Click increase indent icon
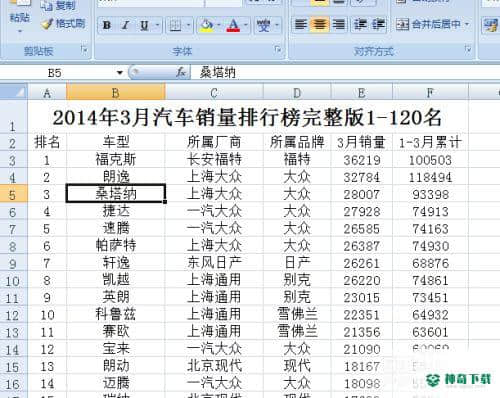The width and height of the screenshot is (500, 398). 378,24
